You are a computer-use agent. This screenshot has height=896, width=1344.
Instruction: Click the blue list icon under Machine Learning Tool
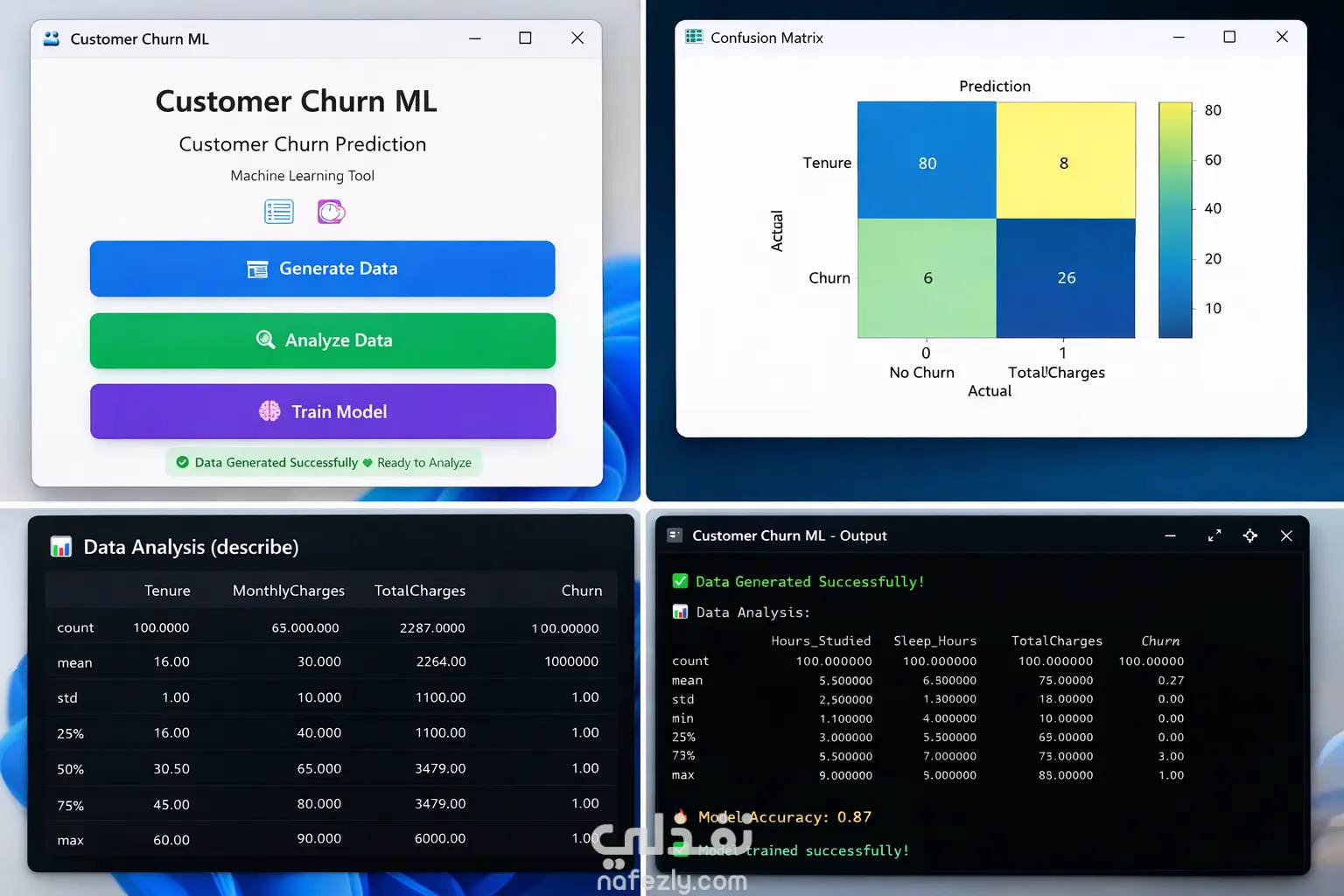(x=279, y=212)
